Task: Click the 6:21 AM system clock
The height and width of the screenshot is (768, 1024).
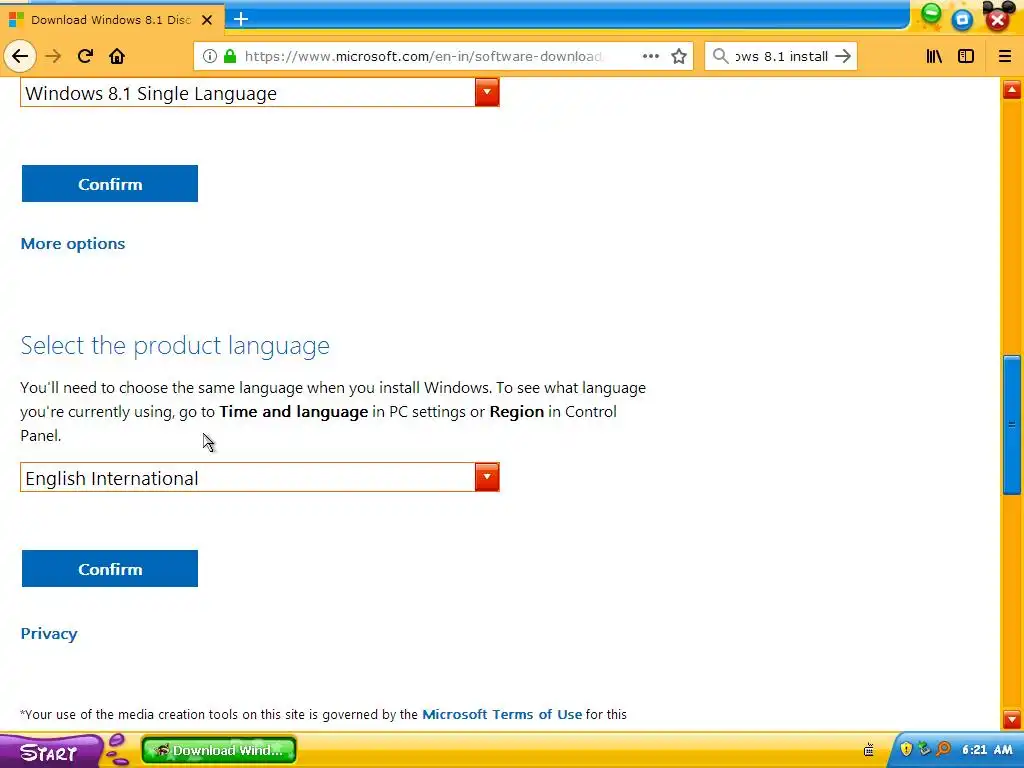Action: coord(987,750)
